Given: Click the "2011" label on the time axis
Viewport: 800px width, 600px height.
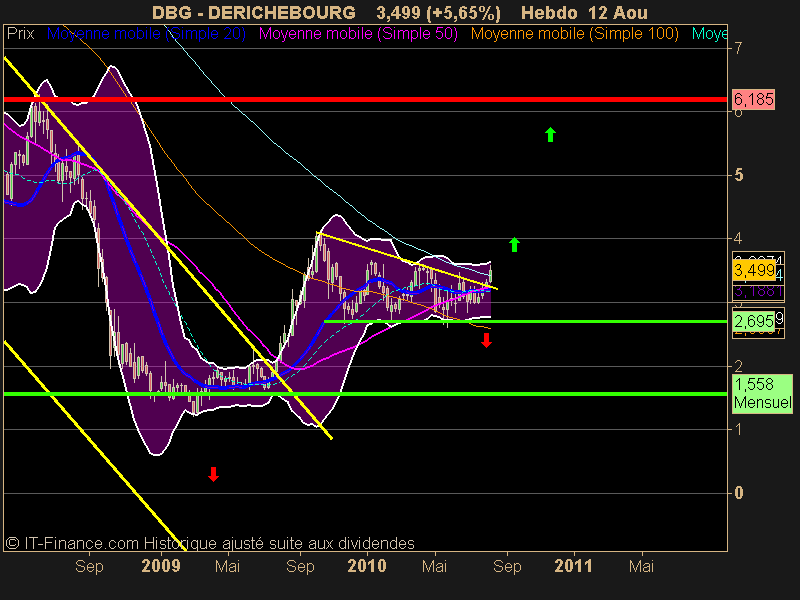Looking at the screenshot, I should click(x=573, y=566).
